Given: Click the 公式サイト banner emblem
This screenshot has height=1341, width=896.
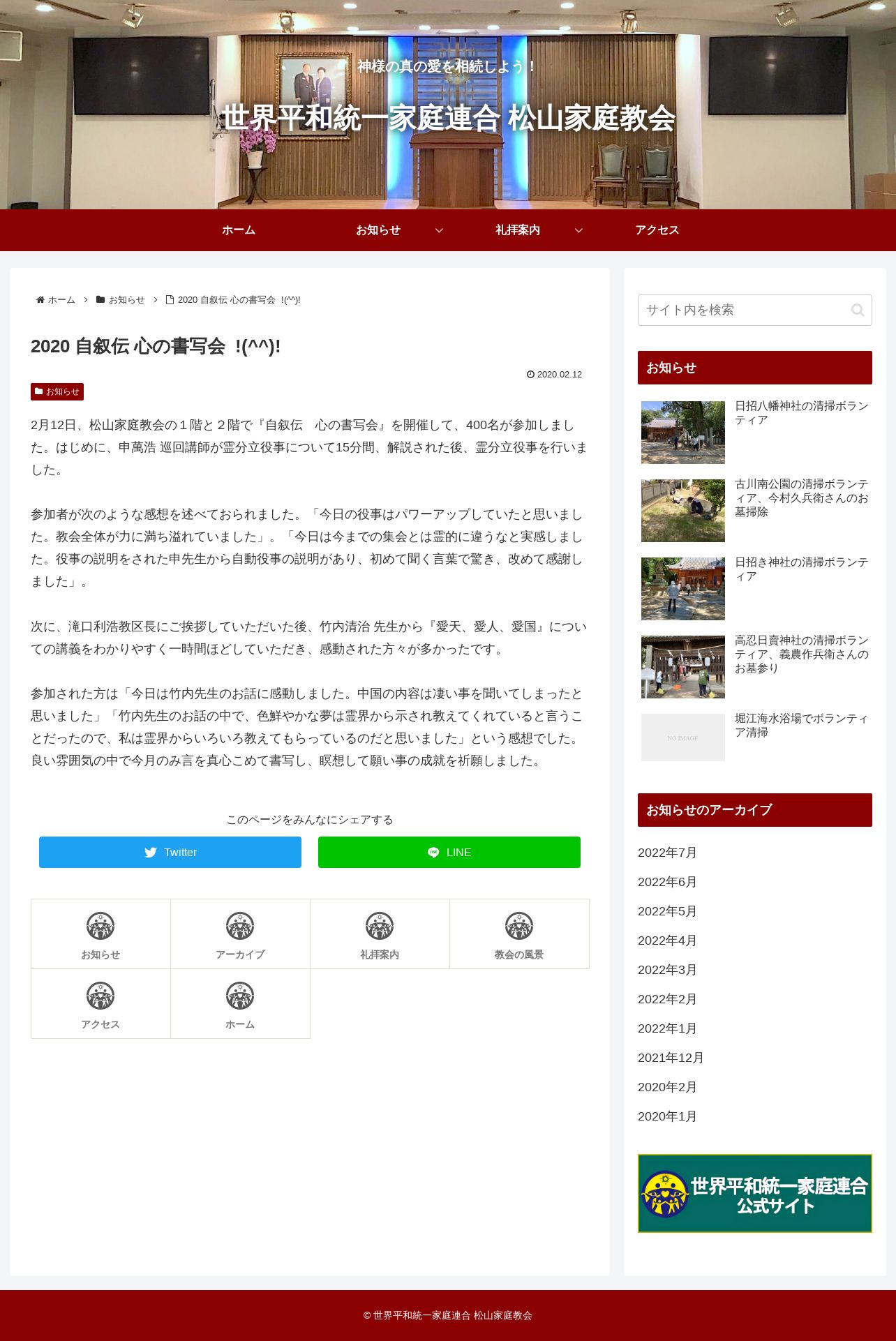Looking at the screenshot, I should [x=665, y=1194].
